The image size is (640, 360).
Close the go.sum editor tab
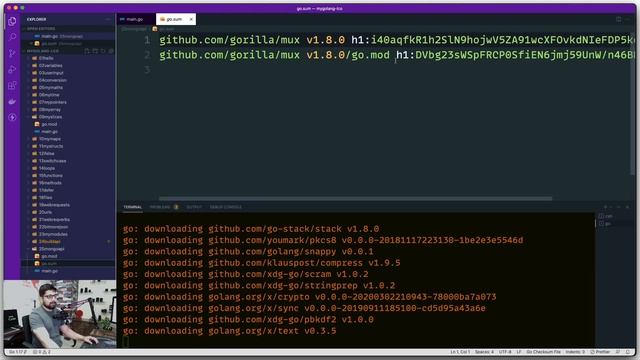coord(191,19)
